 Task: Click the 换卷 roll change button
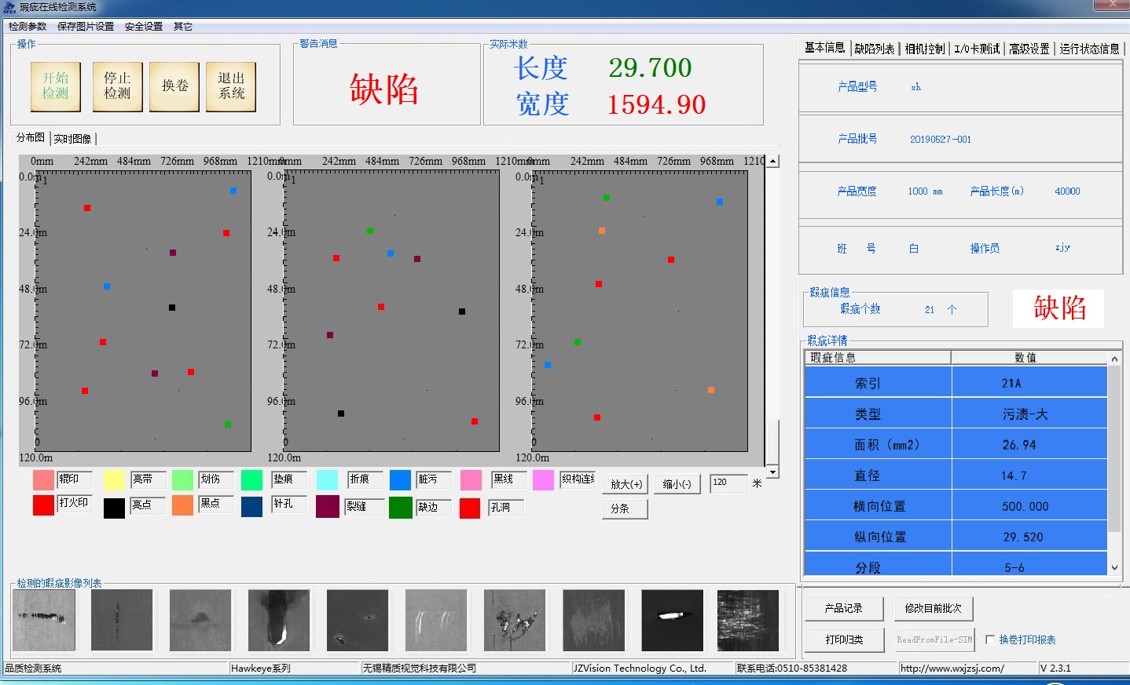pyautogui.click(x=174, y=86)
